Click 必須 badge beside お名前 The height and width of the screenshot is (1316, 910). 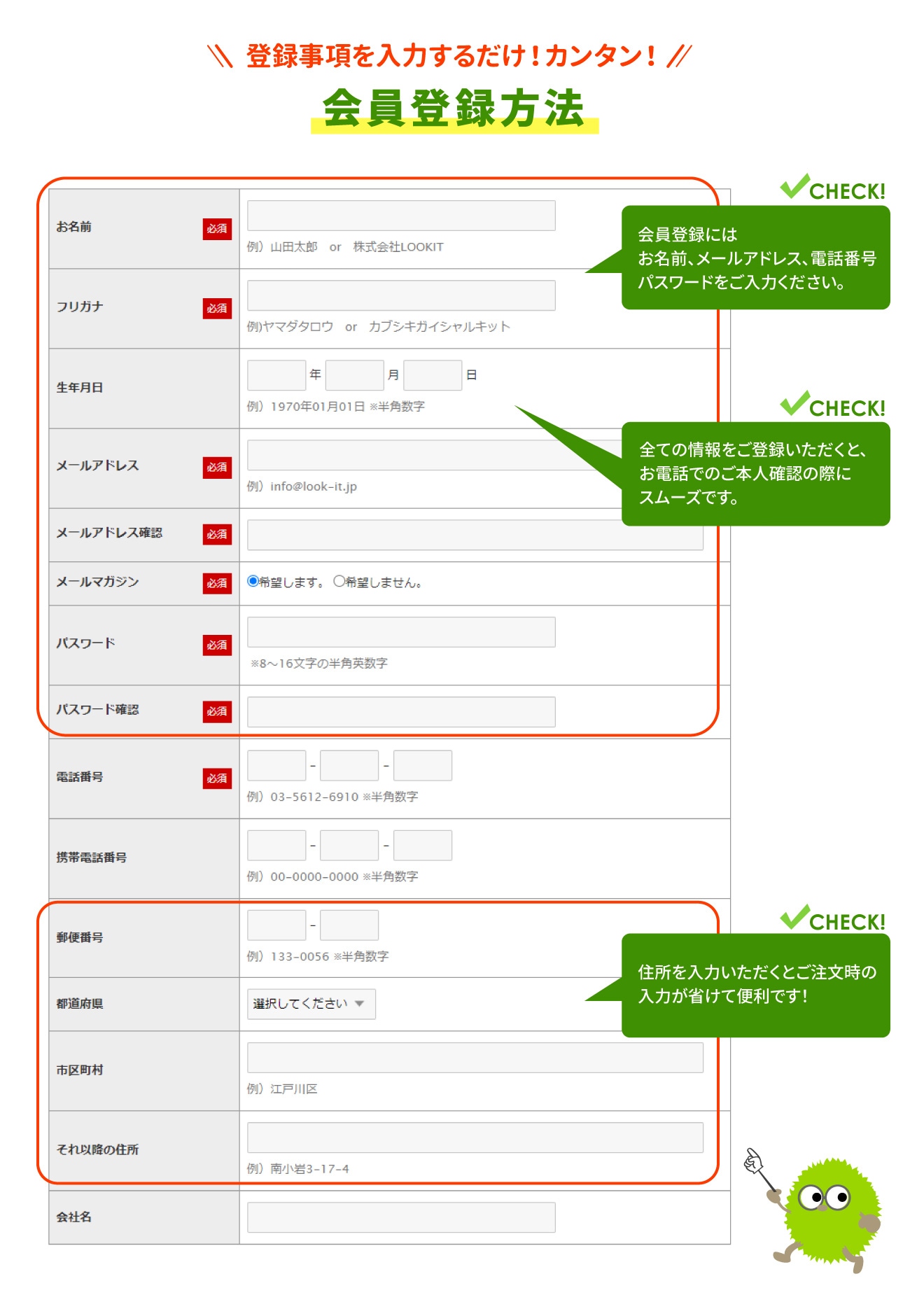(x=217, y=229)
